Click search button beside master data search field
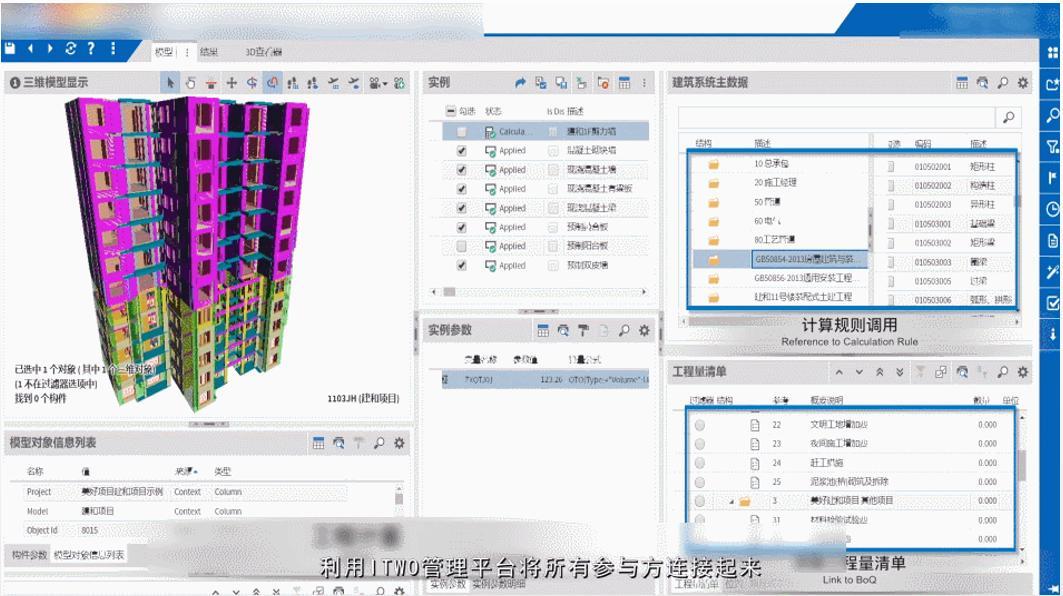This screenshot has width=1063, height=596. 1008,117
